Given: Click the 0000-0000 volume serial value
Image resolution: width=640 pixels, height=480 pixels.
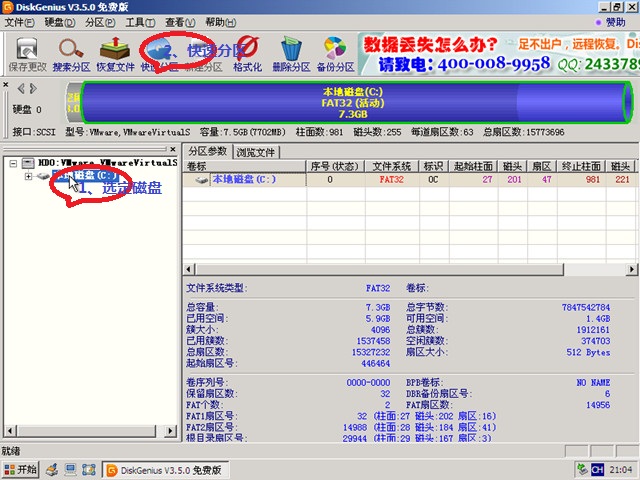Looking at the screenshot, I should pos(368,383).
